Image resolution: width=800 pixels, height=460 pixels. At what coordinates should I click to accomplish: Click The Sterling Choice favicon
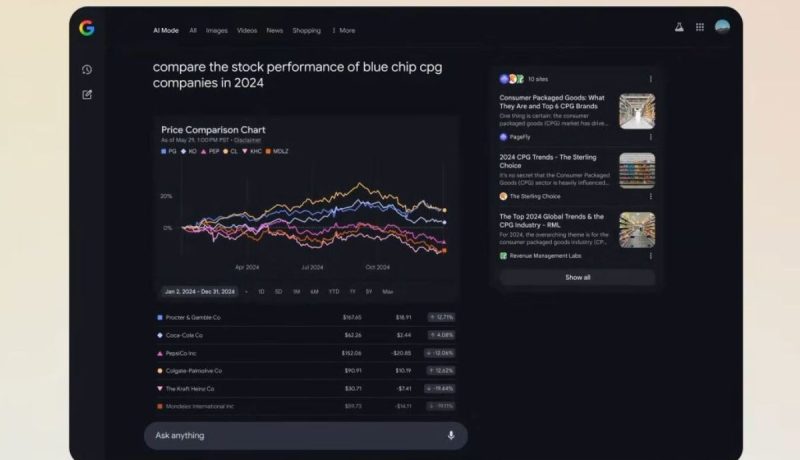[x=503, y=196]
